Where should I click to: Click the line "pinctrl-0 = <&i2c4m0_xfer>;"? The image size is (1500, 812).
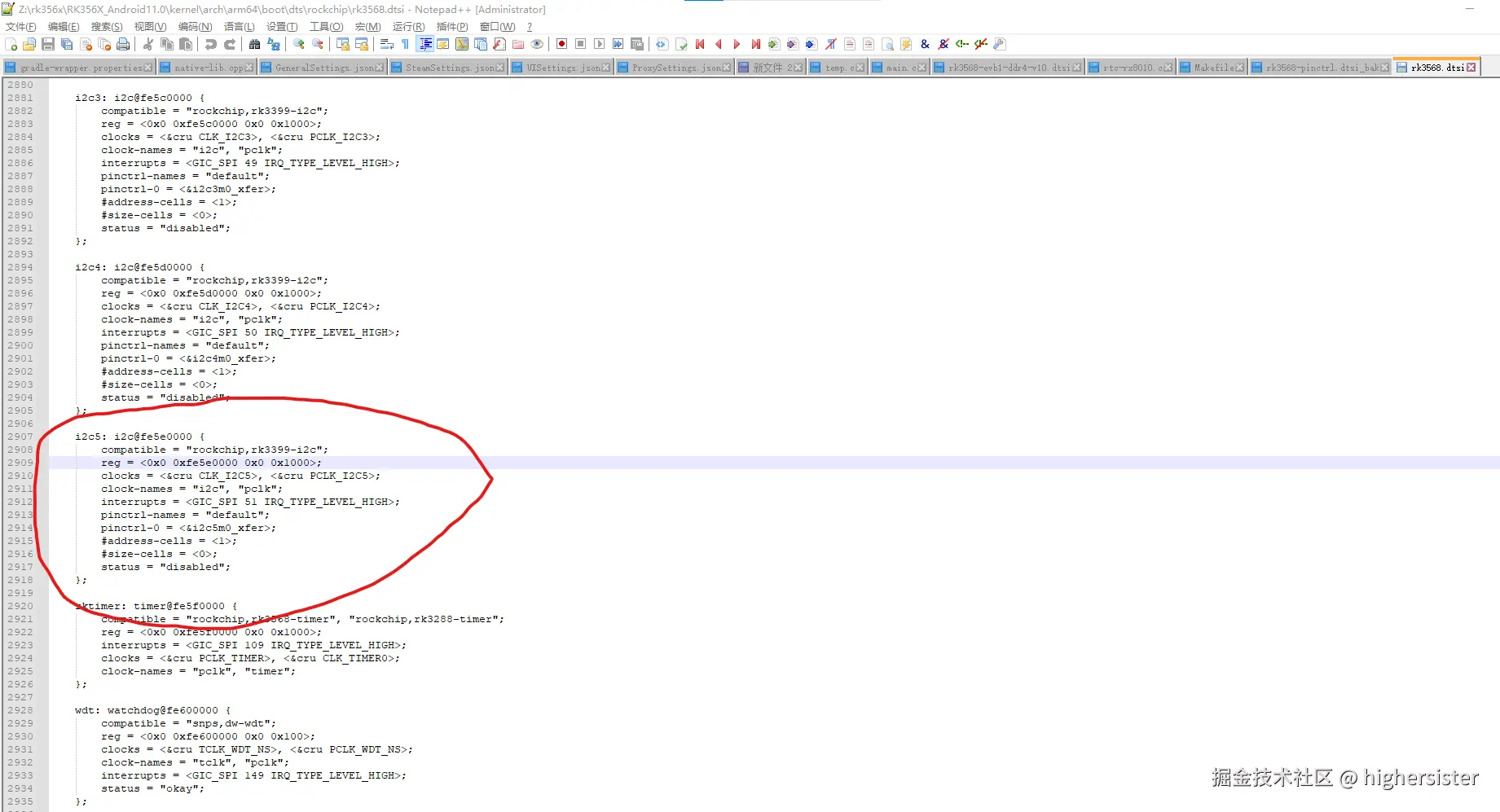coord(188,358)
